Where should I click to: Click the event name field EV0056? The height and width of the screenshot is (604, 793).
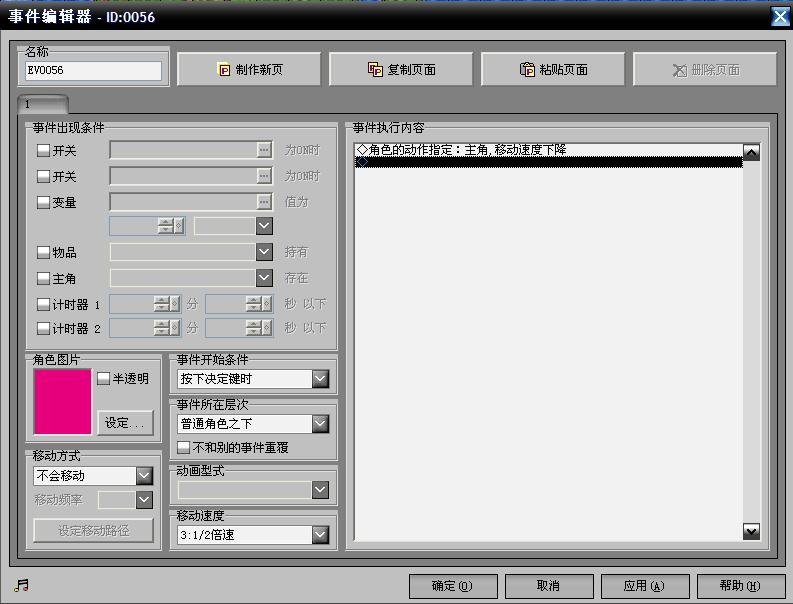[93, 70]
